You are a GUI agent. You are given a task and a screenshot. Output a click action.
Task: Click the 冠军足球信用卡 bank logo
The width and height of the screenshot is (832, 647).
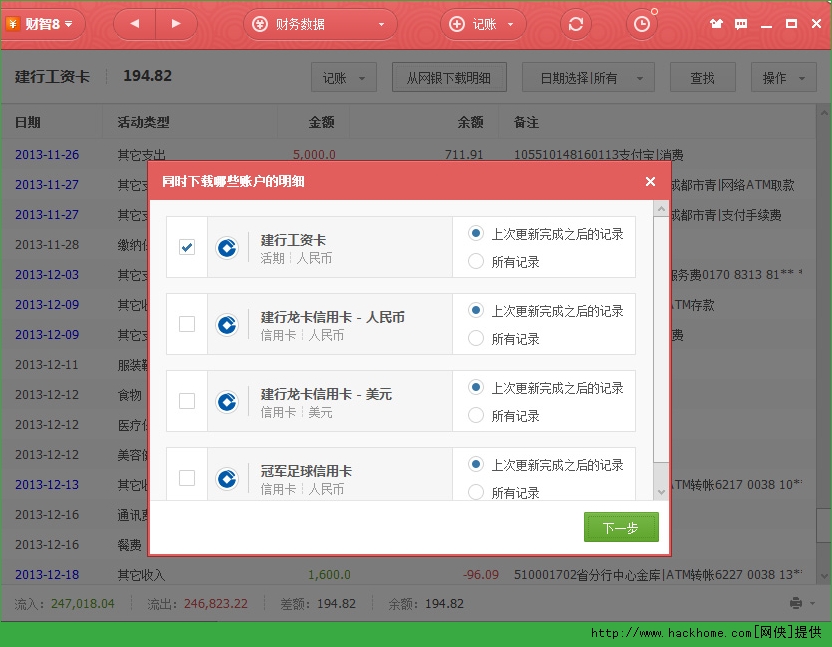tap(227, 478)
